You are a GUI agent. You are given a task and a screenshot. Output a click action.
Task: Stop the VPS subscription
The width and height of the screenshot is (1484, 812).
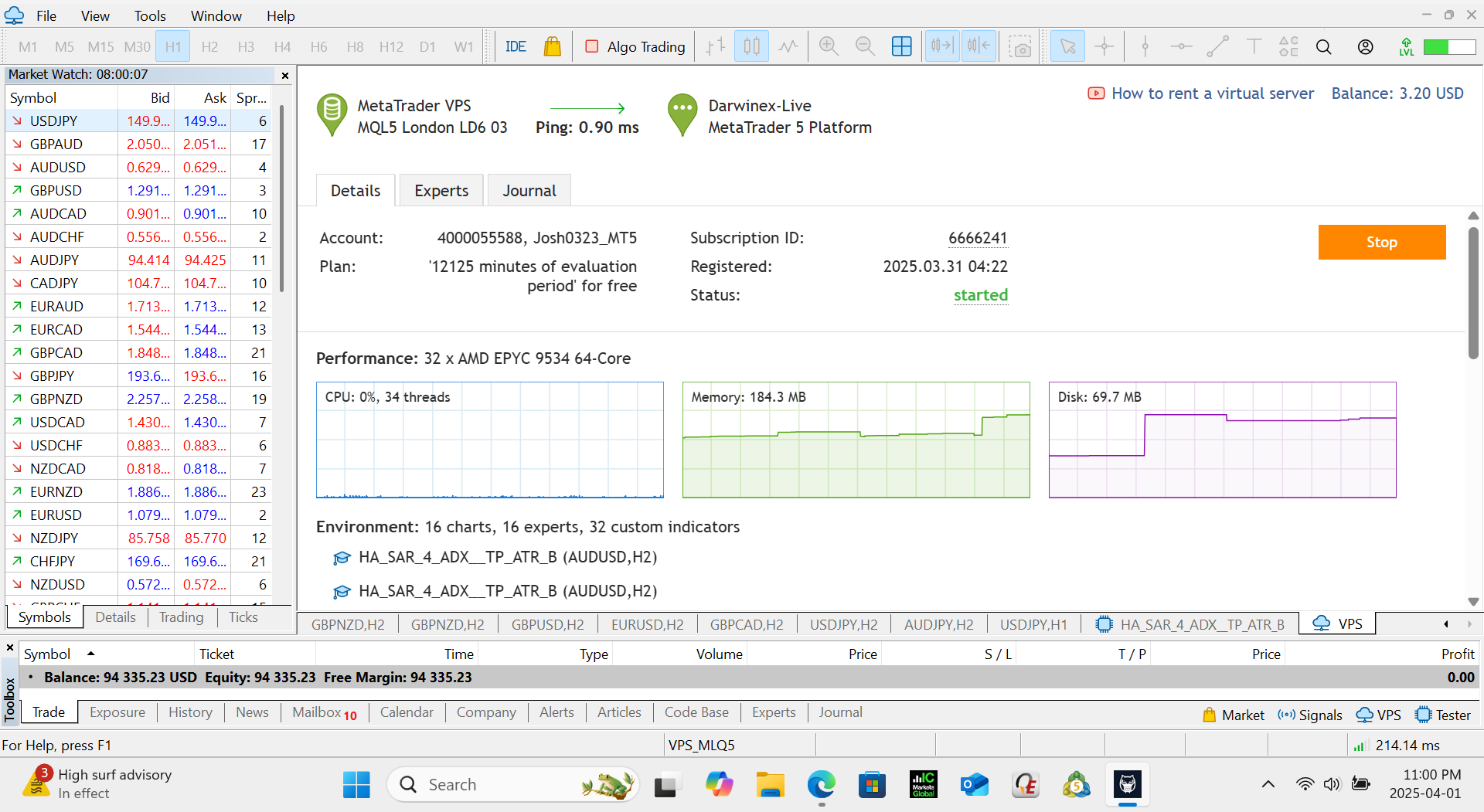coord(1381,242)
